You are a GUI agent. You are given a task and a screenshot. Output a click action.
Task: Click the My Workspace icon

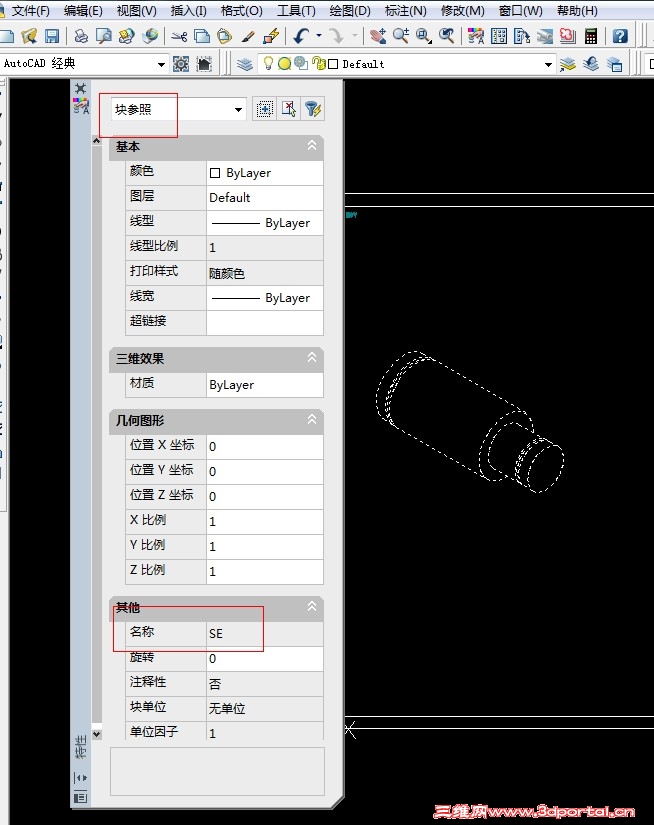coord(204,64)
